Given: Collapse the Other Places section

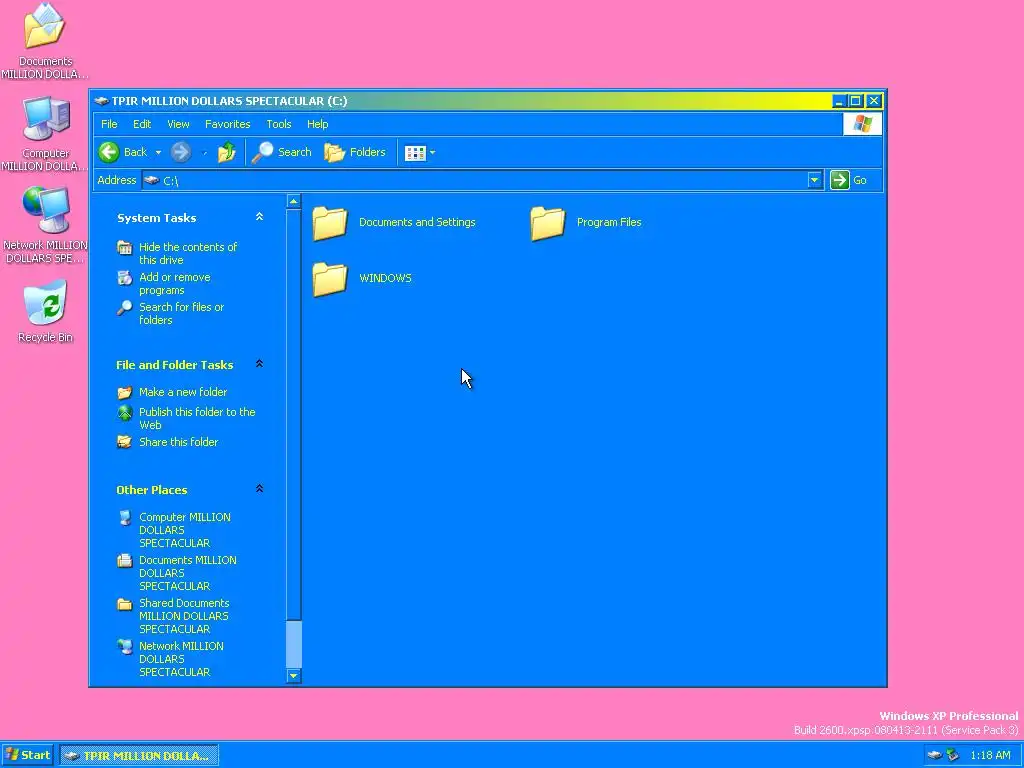Looking at the screenshot, I should click(x=259, y=488).
